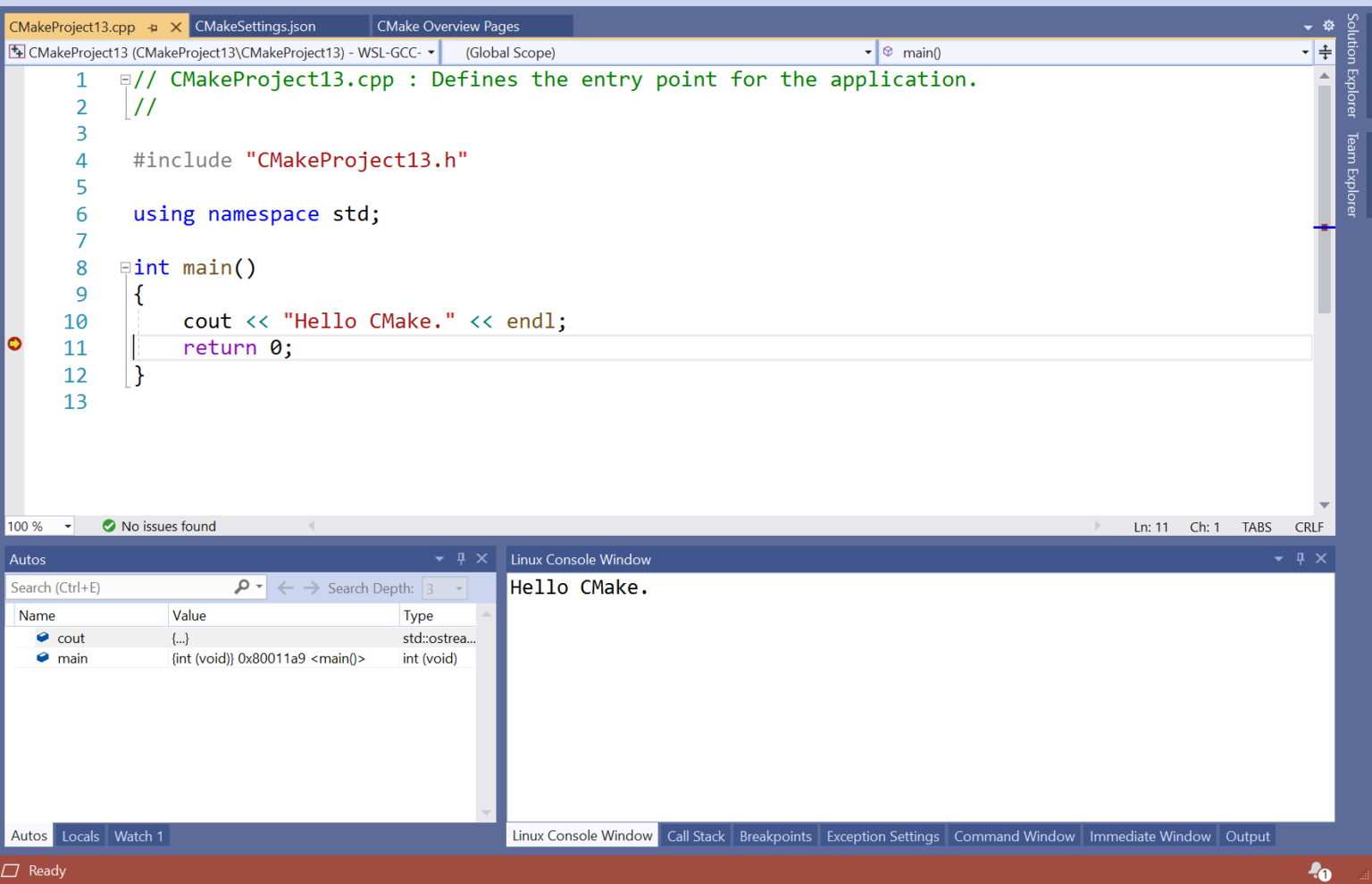
Task: Click inside the Autos search field
Action: (116, 587)
